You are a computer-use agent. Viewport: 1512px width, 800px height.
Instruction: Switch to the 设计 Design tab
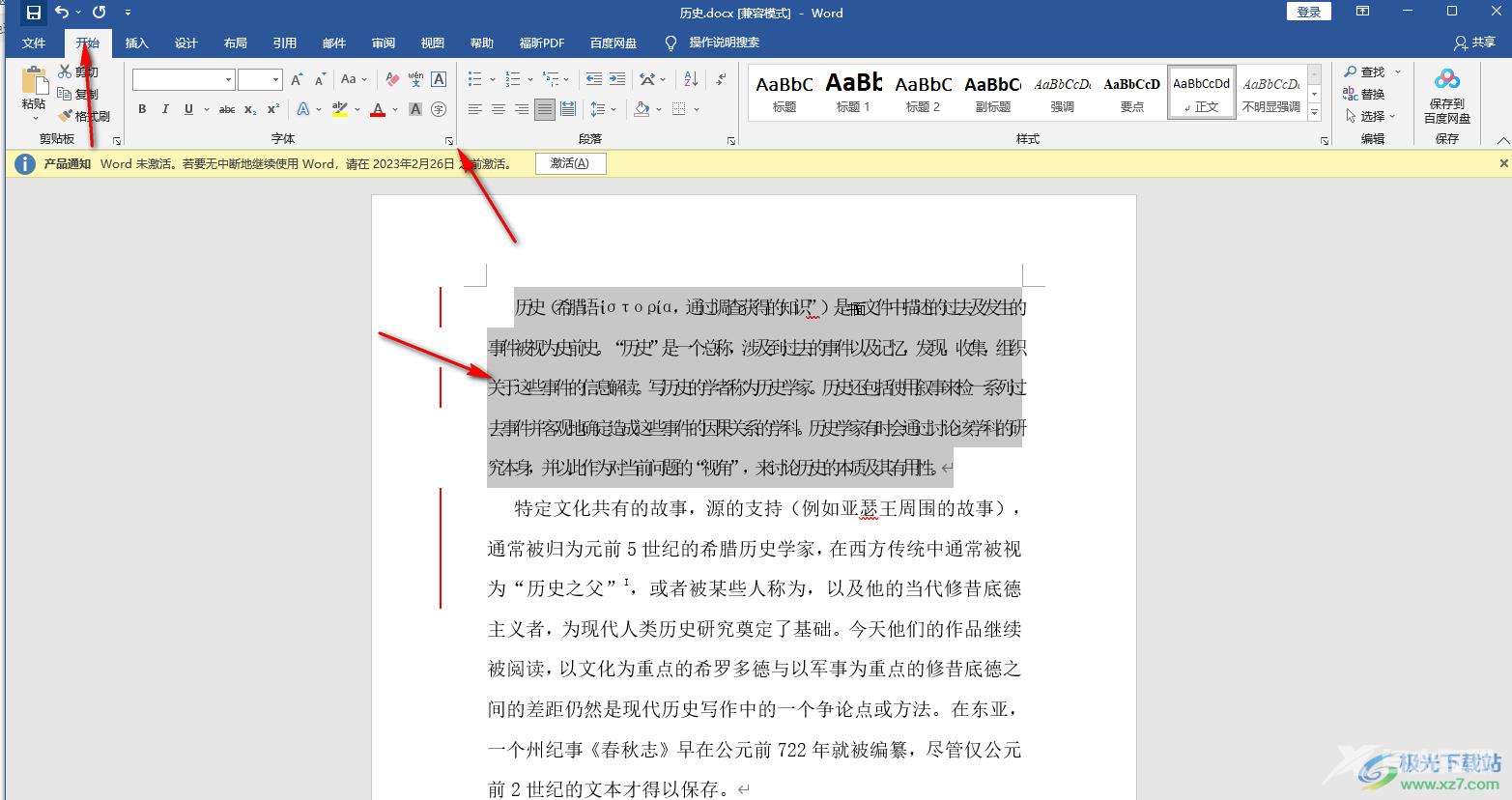click(x=186, y=43)
